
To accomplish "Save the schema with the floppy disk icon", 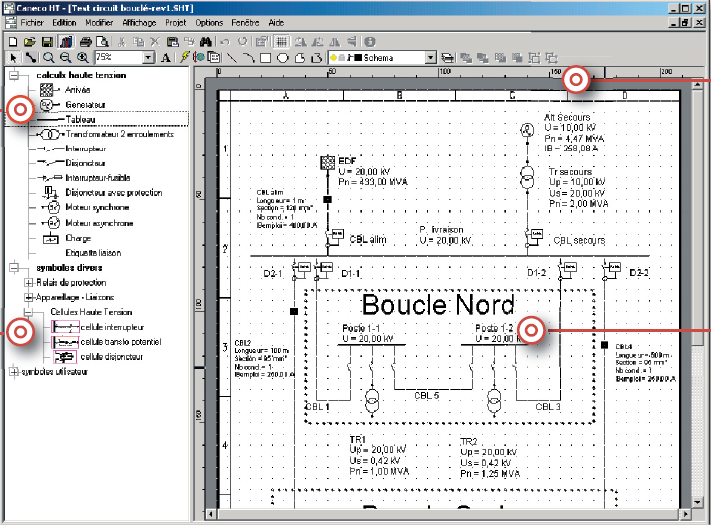I will pyautogui.click(x=47, y=42).
